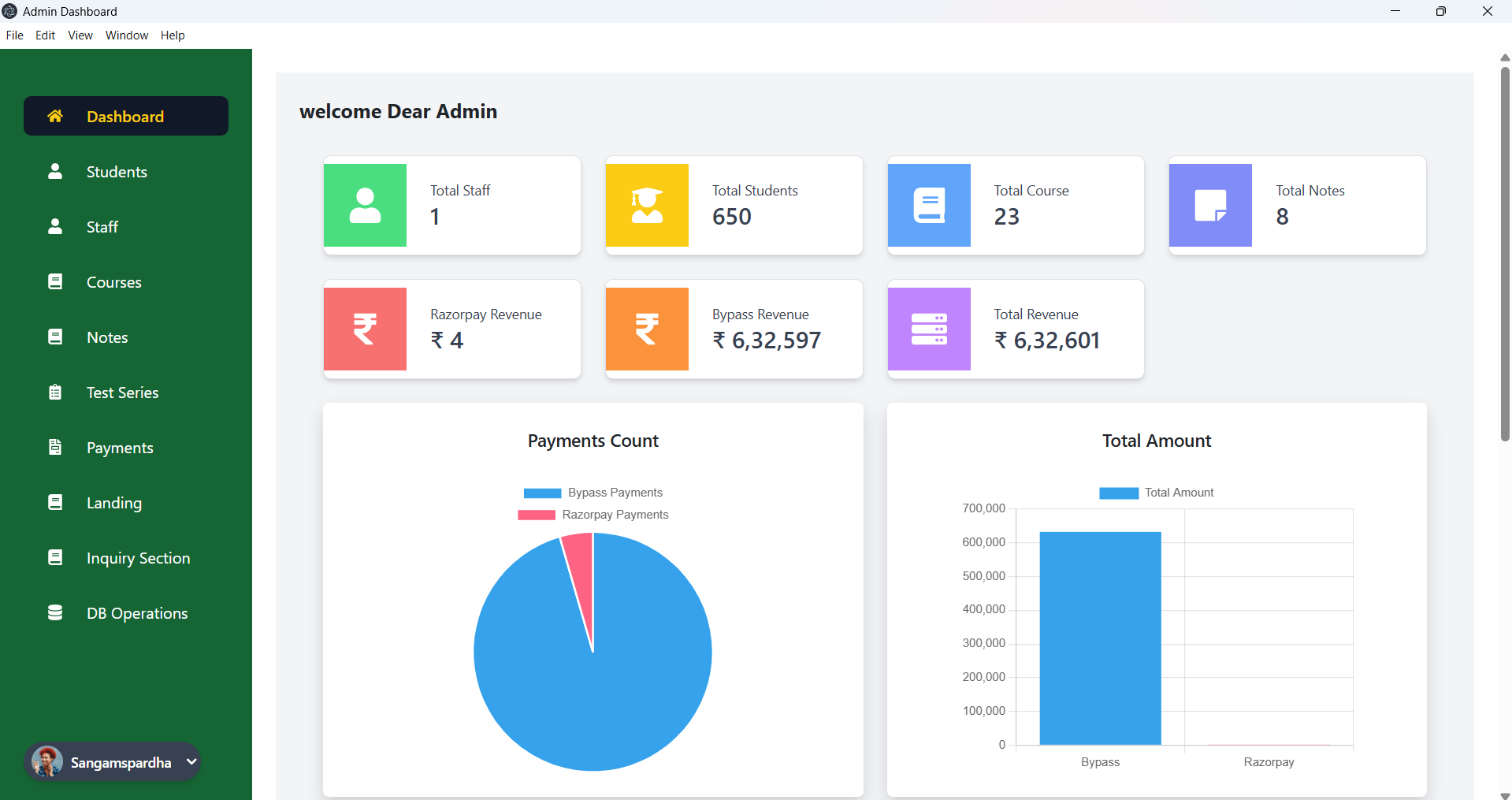Click the scrollbar up arrow

click(1504, 57)
